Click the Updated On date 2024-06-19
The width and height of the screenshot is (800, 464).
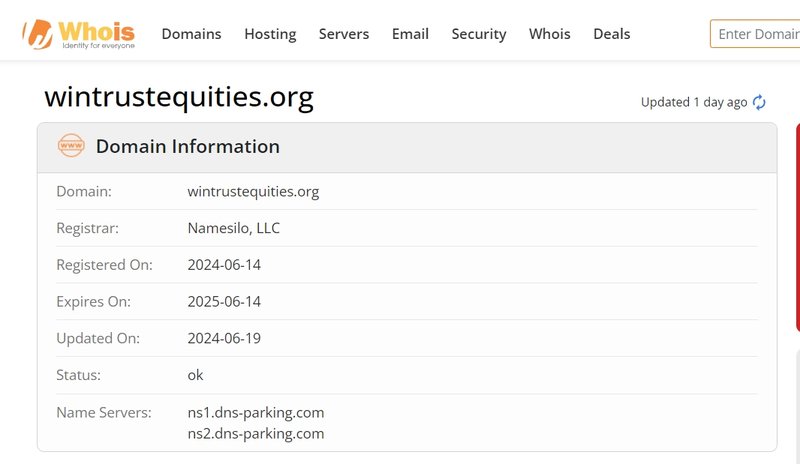click(224, 338)
